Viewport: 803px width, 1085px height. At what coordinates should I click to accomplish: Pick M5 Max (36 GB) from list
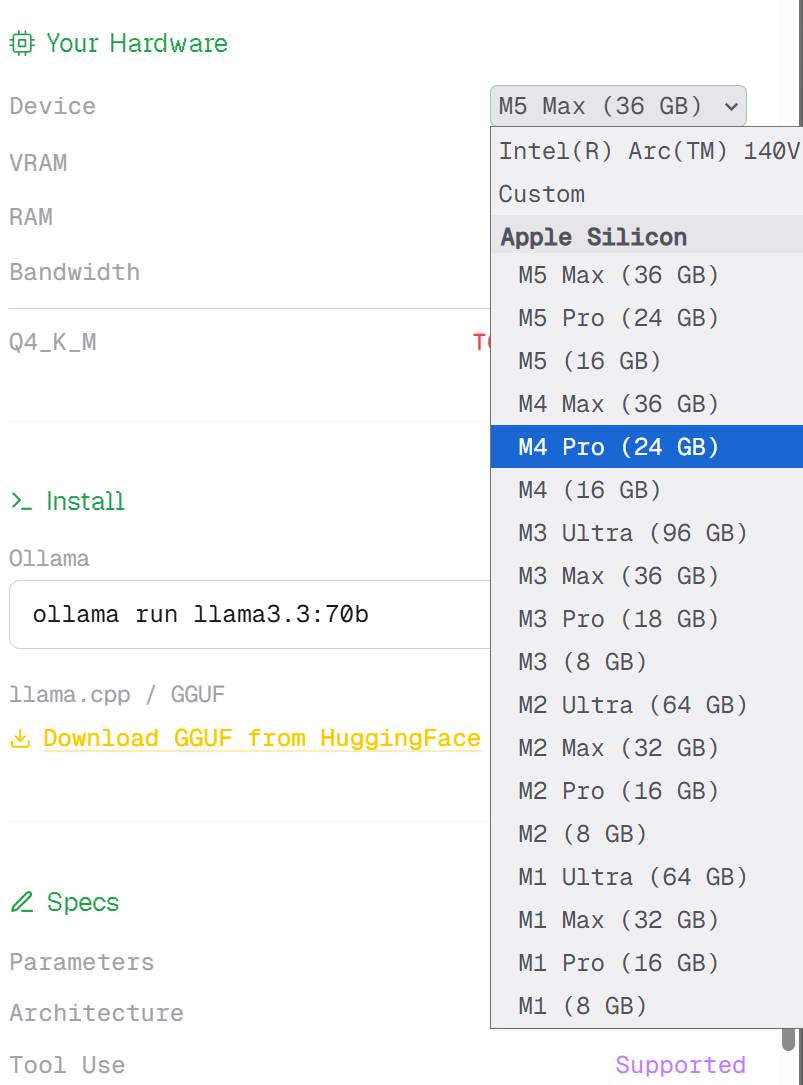[x=618, y=275]
